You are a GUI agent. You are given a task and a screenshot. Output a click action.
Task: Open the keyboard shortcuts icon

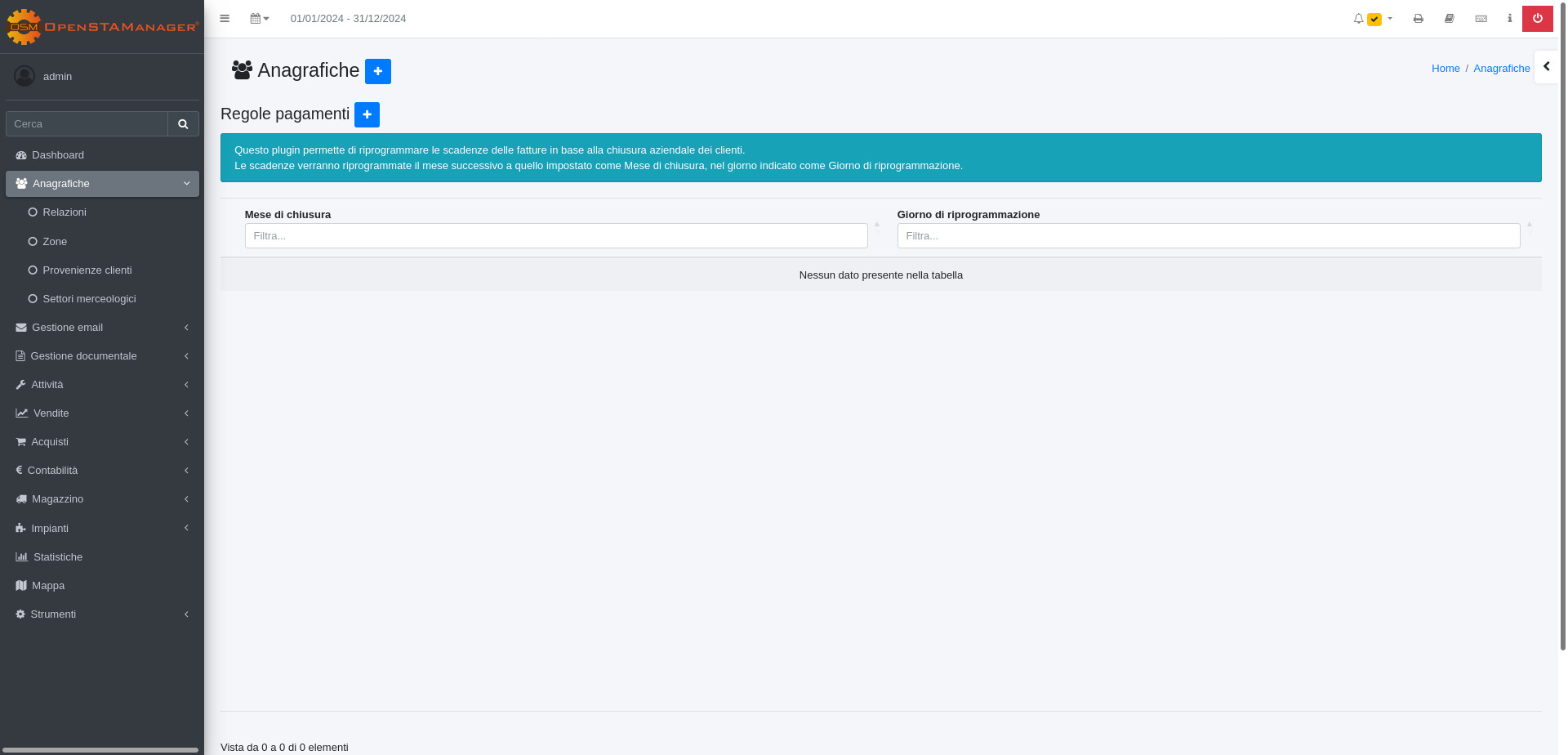click(1481, 19)
